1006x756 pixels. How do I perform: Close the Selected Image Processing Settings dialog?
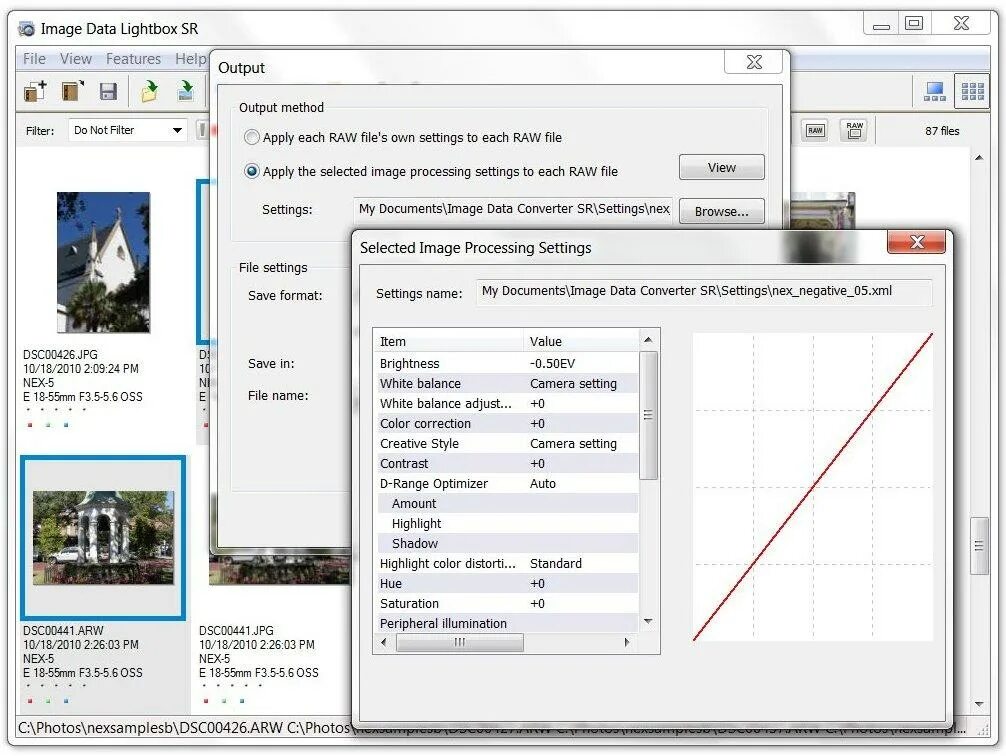pos(916,242)
